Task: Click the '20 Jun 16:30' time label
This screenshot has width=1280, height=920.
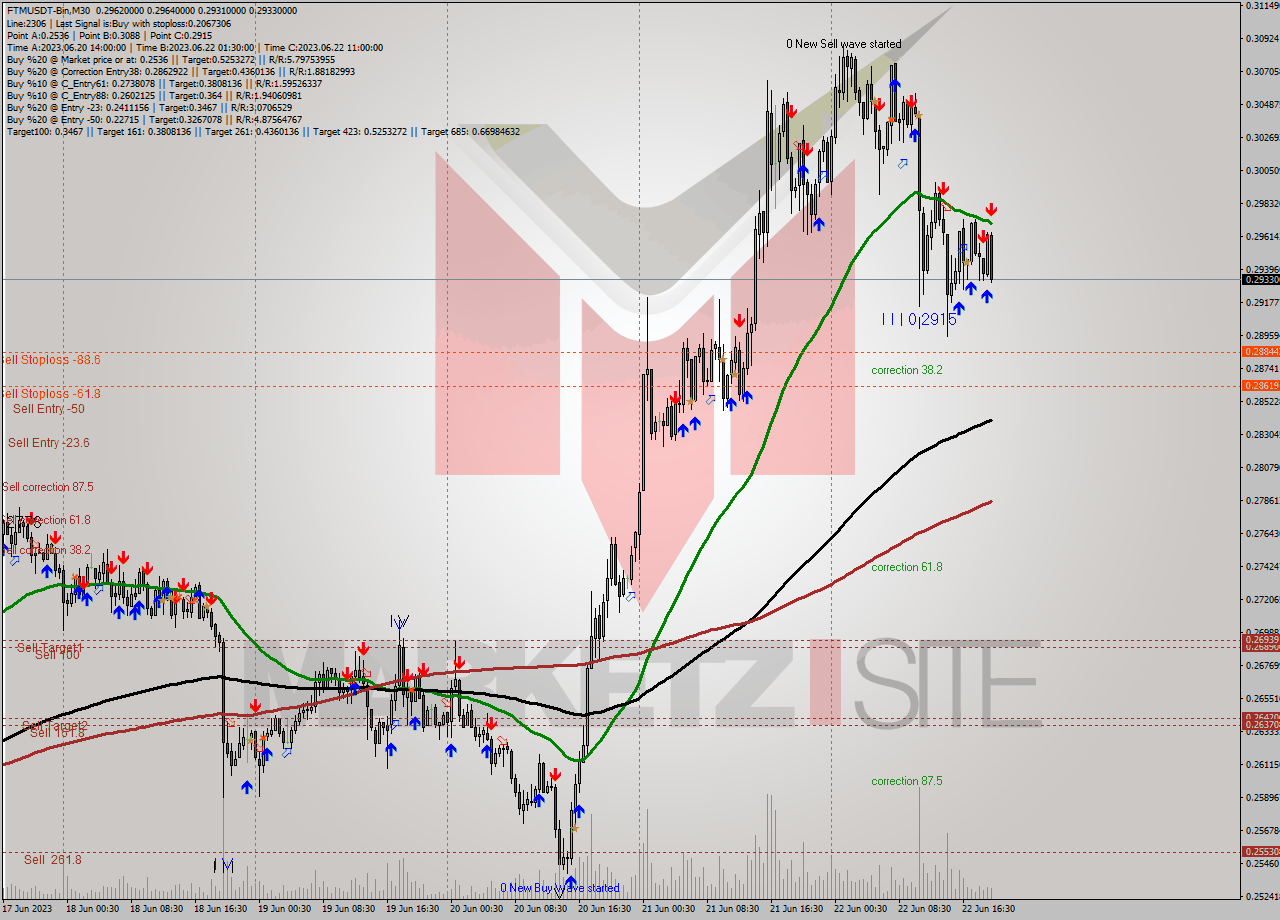Action: pos(606,910)
